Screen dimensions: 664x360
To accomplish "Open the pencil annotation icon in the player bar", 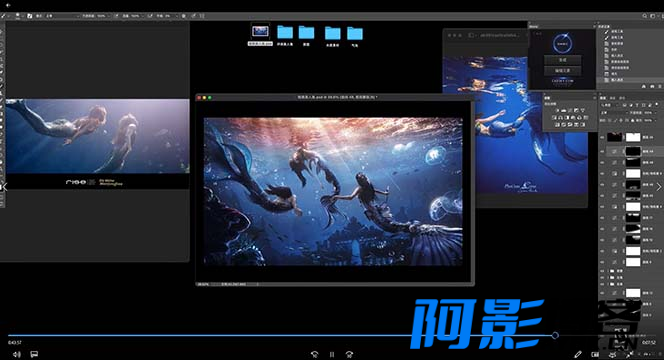I will [578, 354].
